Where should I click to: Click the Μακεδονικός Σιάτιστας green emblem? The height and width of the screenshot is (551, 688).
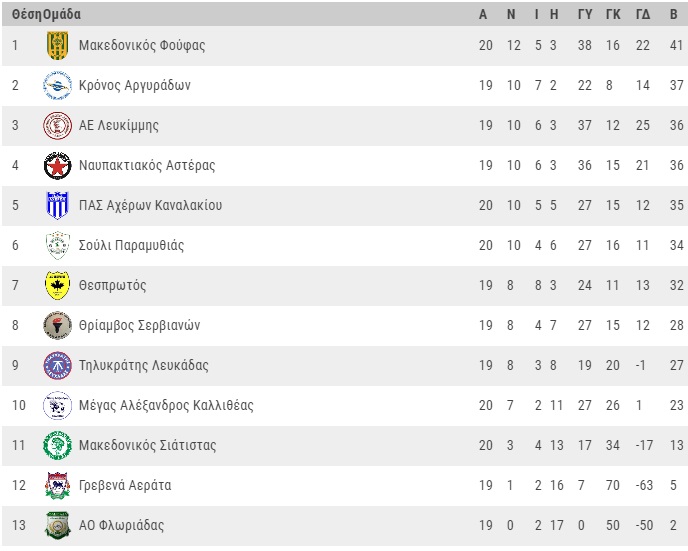(57, 445)
